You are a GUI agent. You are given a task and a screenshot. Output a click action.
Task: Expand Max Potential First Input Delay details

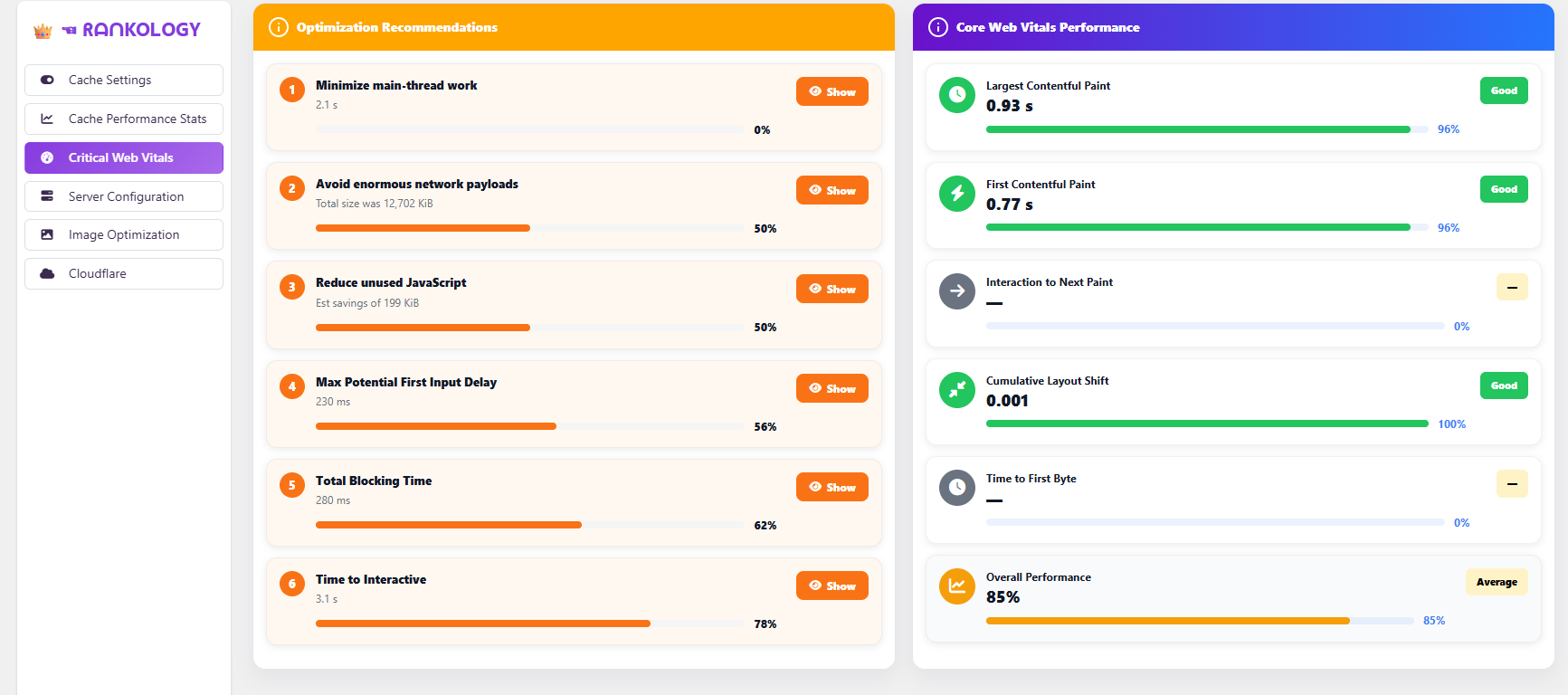[832, 388]
